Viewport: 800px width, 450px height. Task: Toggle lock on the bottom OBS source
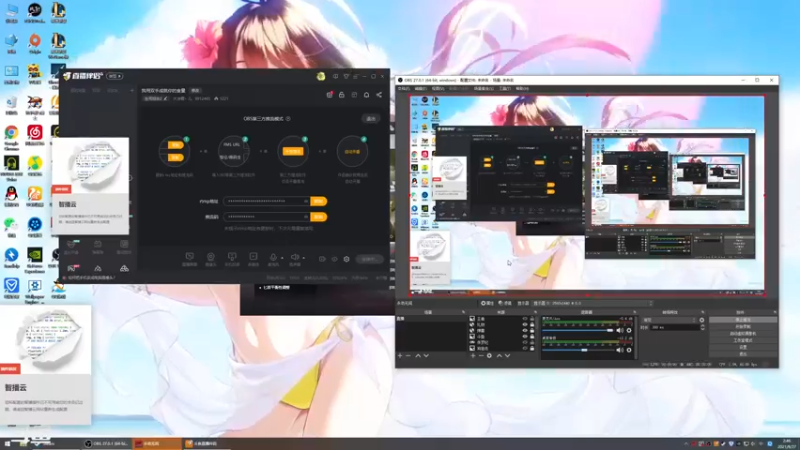(532, 348)
